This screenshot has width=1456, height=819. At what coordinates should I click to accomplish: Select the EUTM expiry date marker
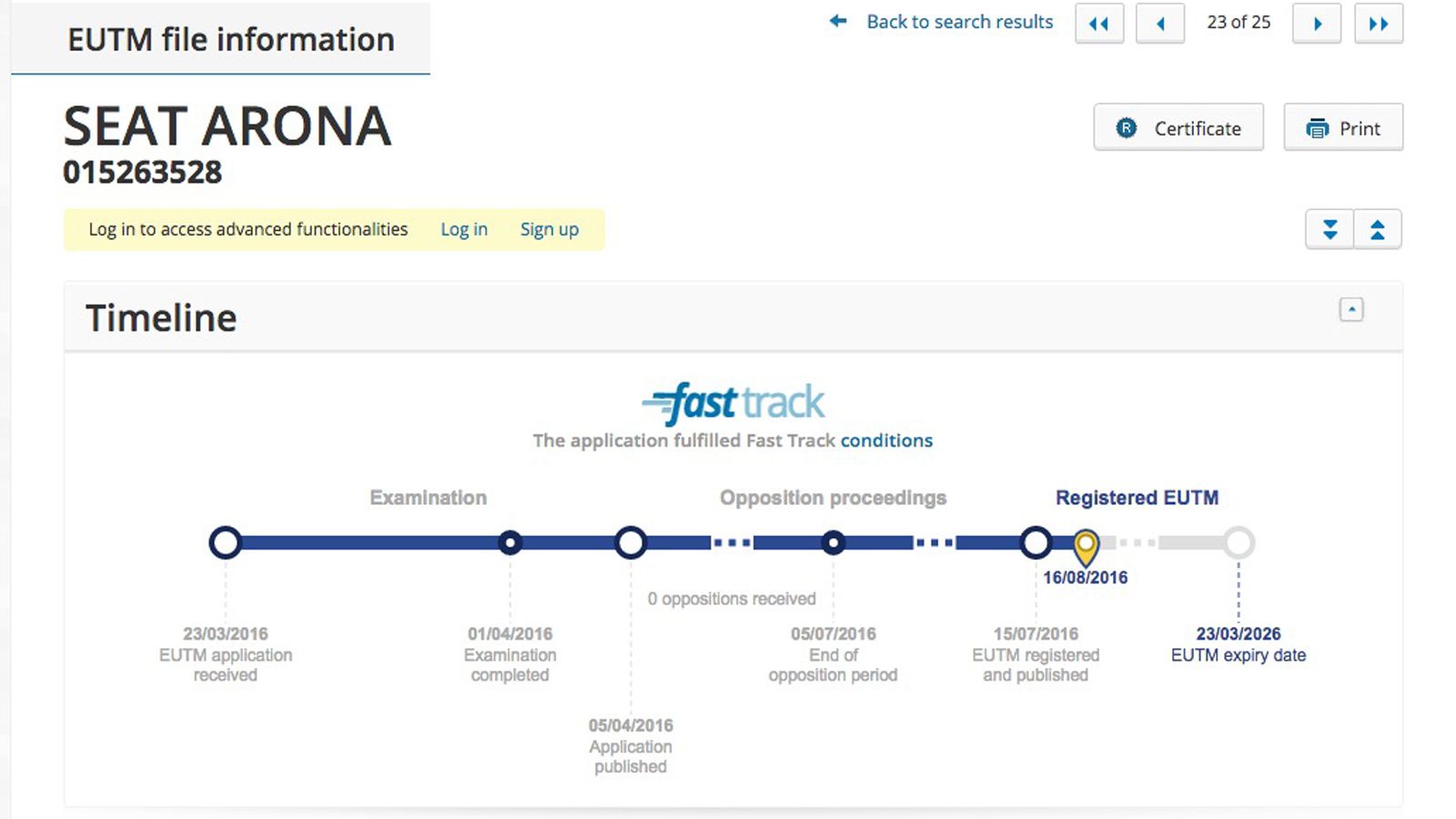pyautogui.click(x=1239, y=542)
